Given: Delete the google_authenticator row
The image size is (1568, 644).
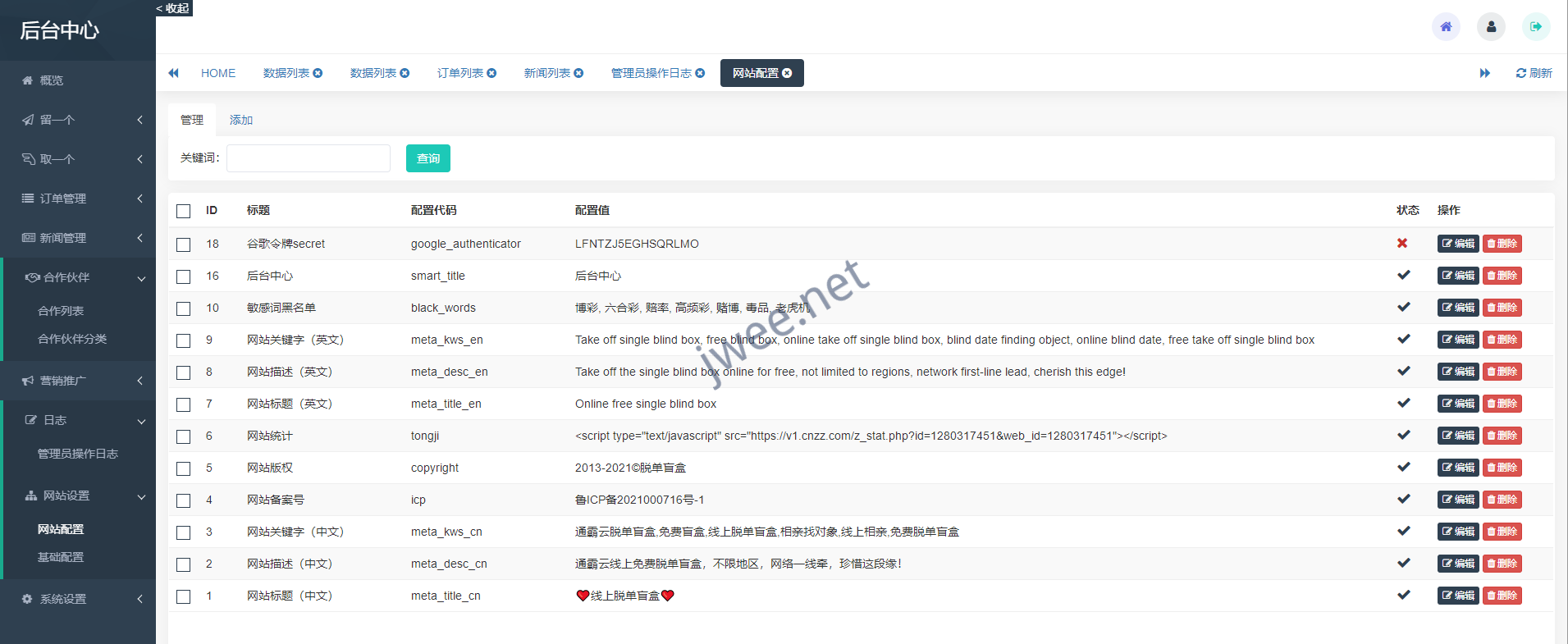Looking at the screenshot, I should (1502, 244).
